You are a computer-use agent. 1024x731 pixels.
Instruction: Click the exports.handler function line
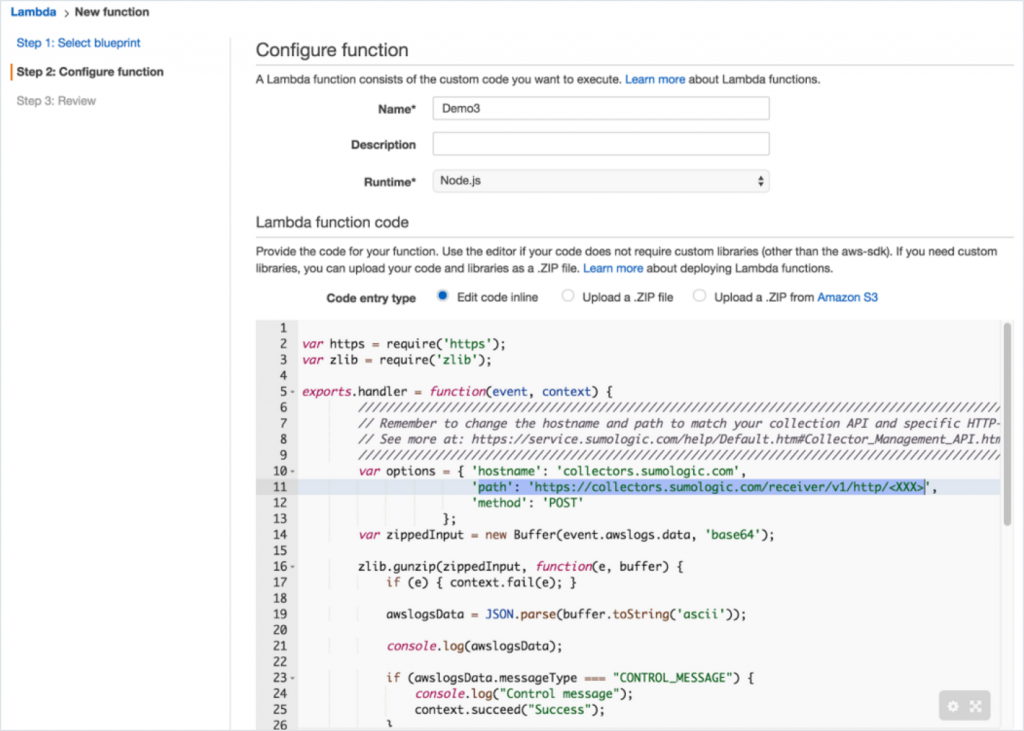[457, 392]
